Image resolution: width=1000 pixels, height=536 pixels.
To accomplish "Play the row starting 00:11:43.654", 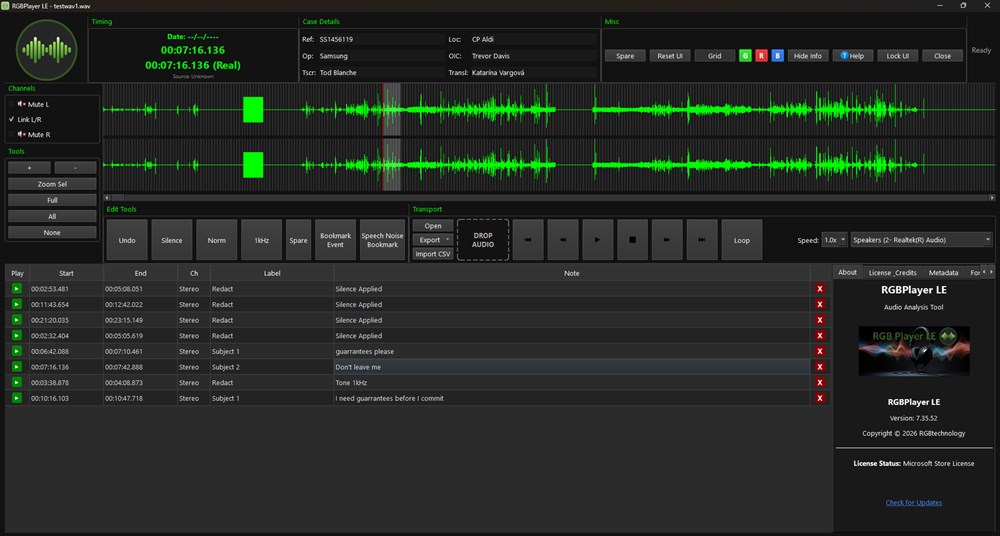I will point(17,304).
